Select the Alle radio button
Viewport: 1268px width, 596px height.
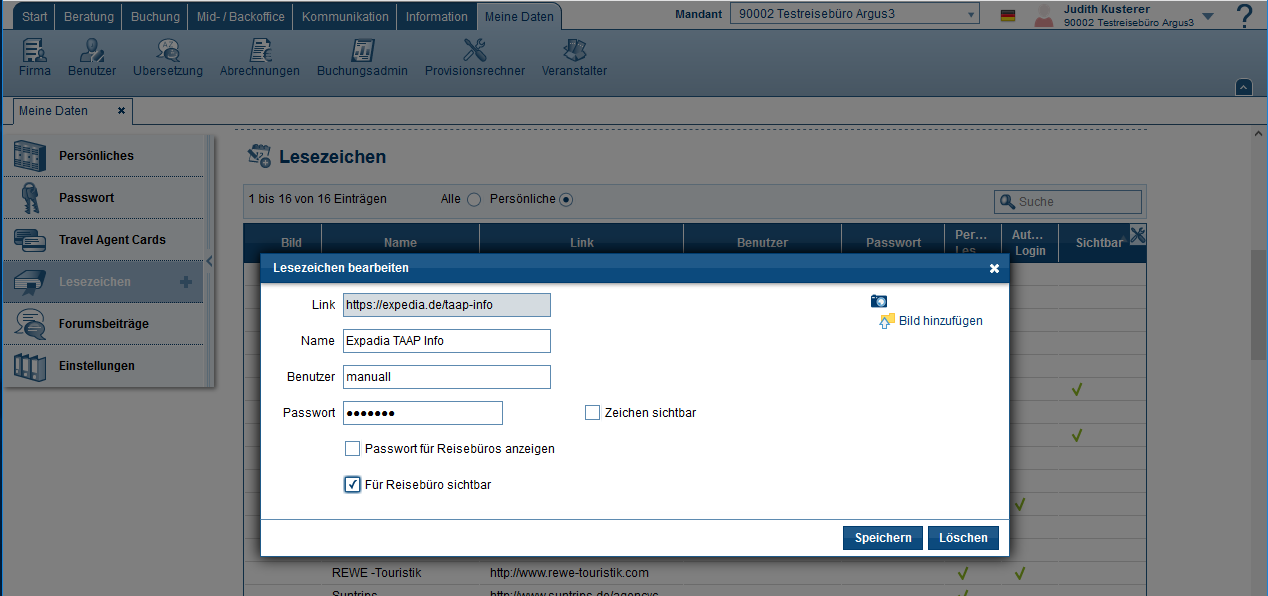(x=474, y=200)
